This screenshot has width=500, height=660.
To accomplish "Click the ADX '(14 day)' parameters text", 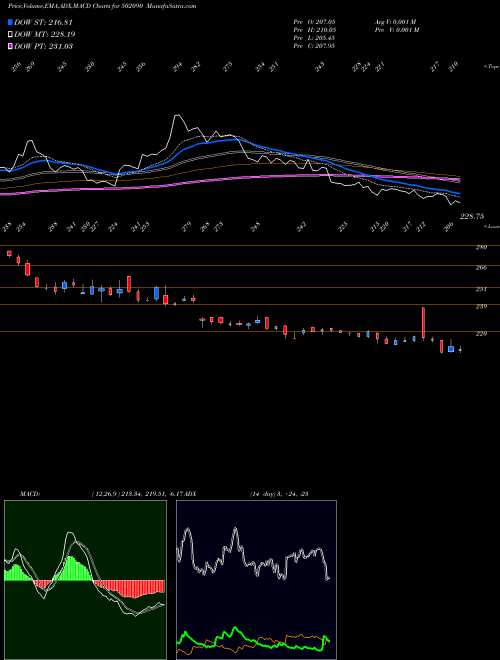I will (x=263, y=494).
